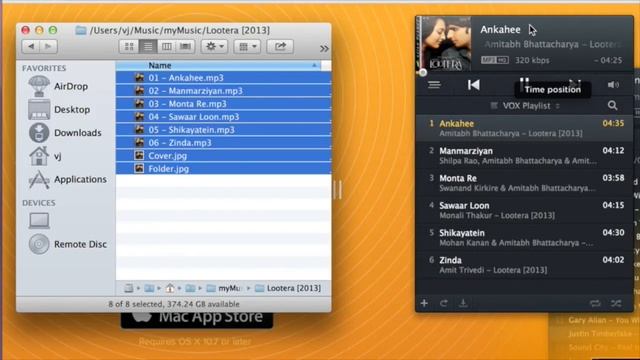Screen dimensions: 640x360
Task: Open the Finder arrange-by dropdown
Action: click(x=247, y=47)
